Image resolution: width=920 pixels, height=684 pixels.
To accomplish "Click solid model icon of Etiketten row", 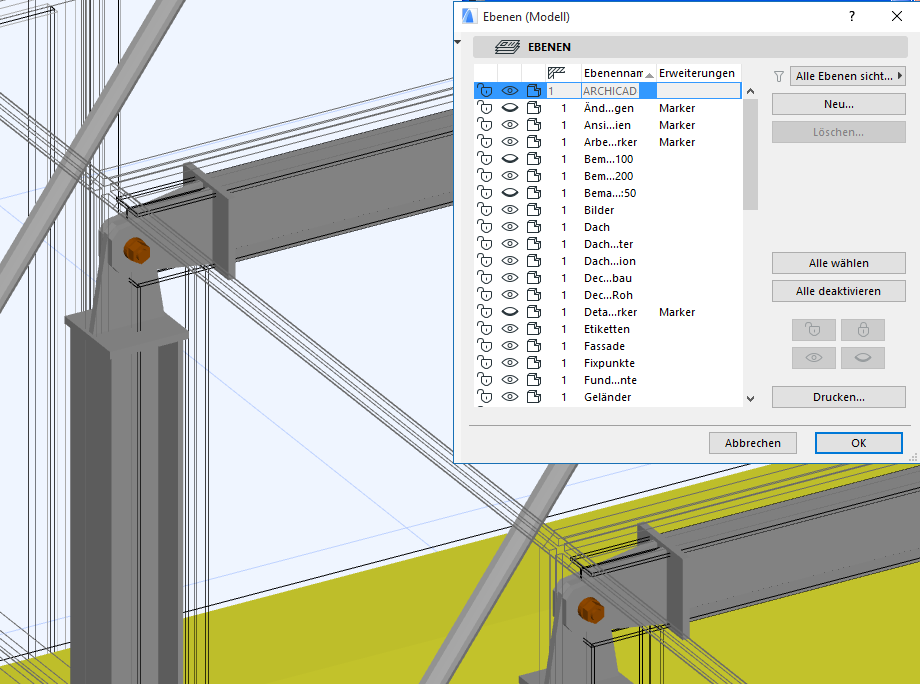I will pos(534,329).
